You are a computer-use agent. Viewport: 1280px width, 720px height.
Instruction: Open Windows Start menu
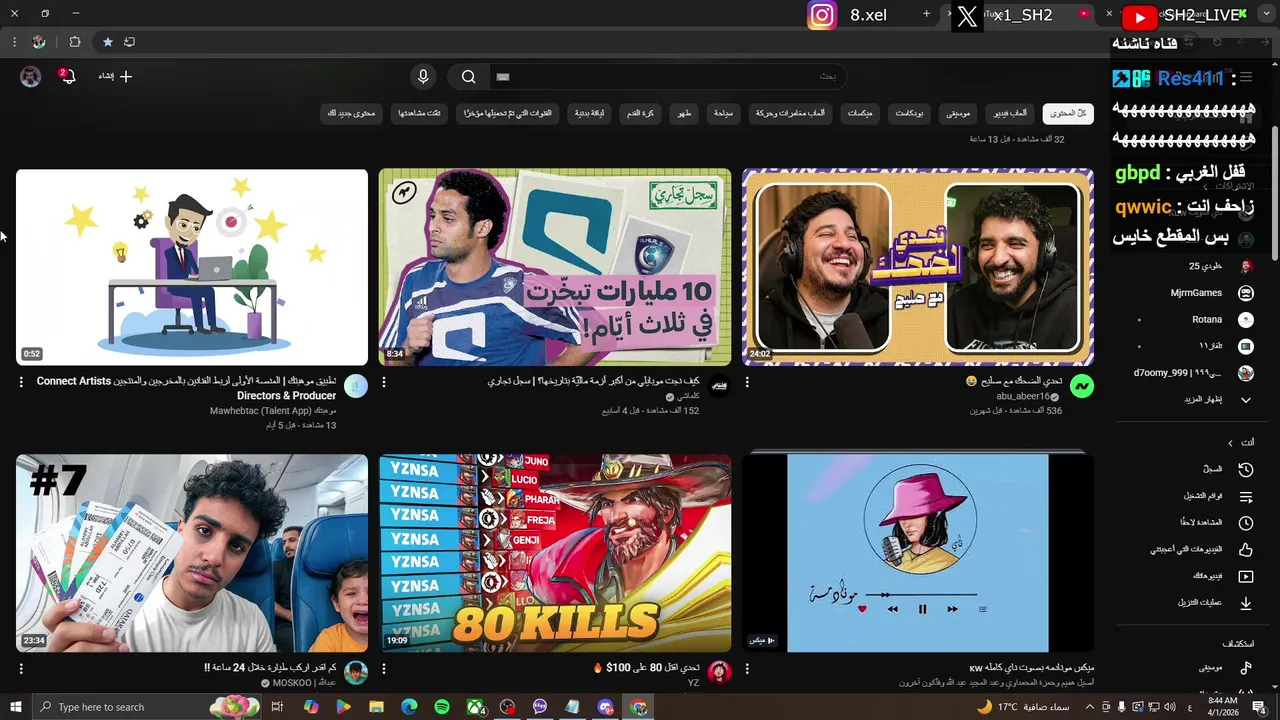pyautogui.click(x=15, y=707)
